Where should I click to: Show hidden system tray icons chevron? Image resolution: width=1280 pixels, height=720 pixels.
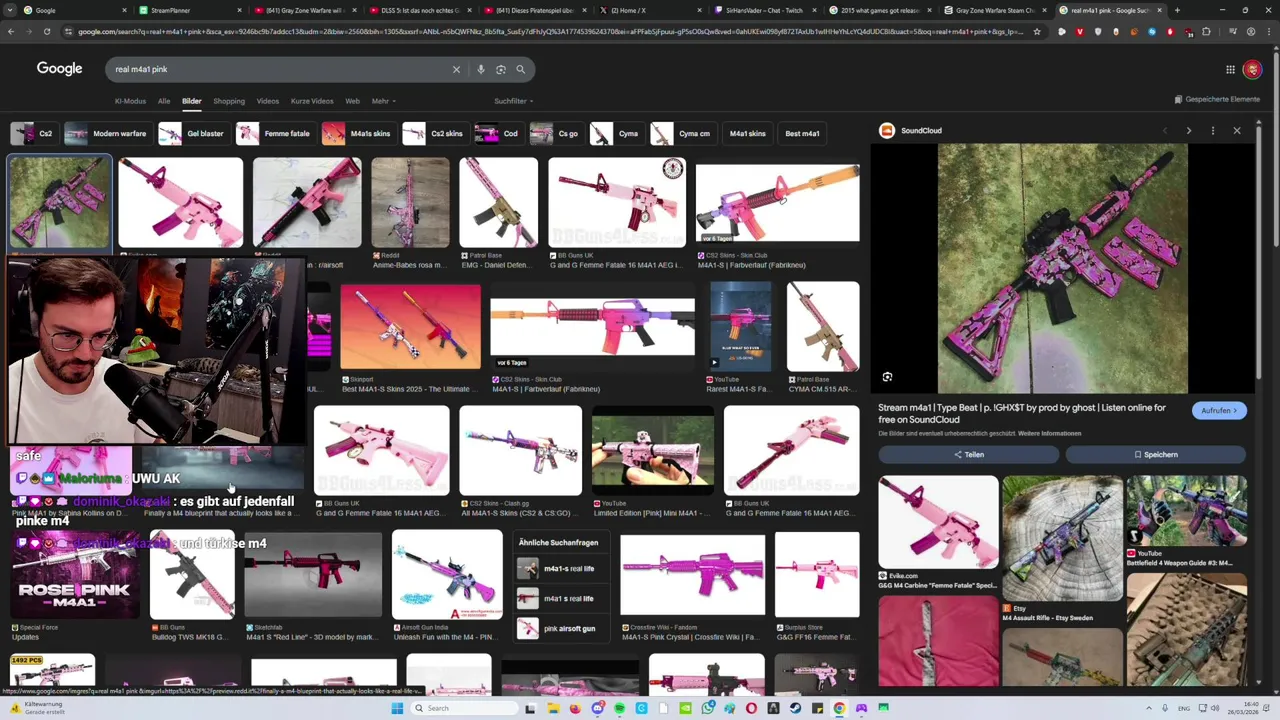[1147, 708]
